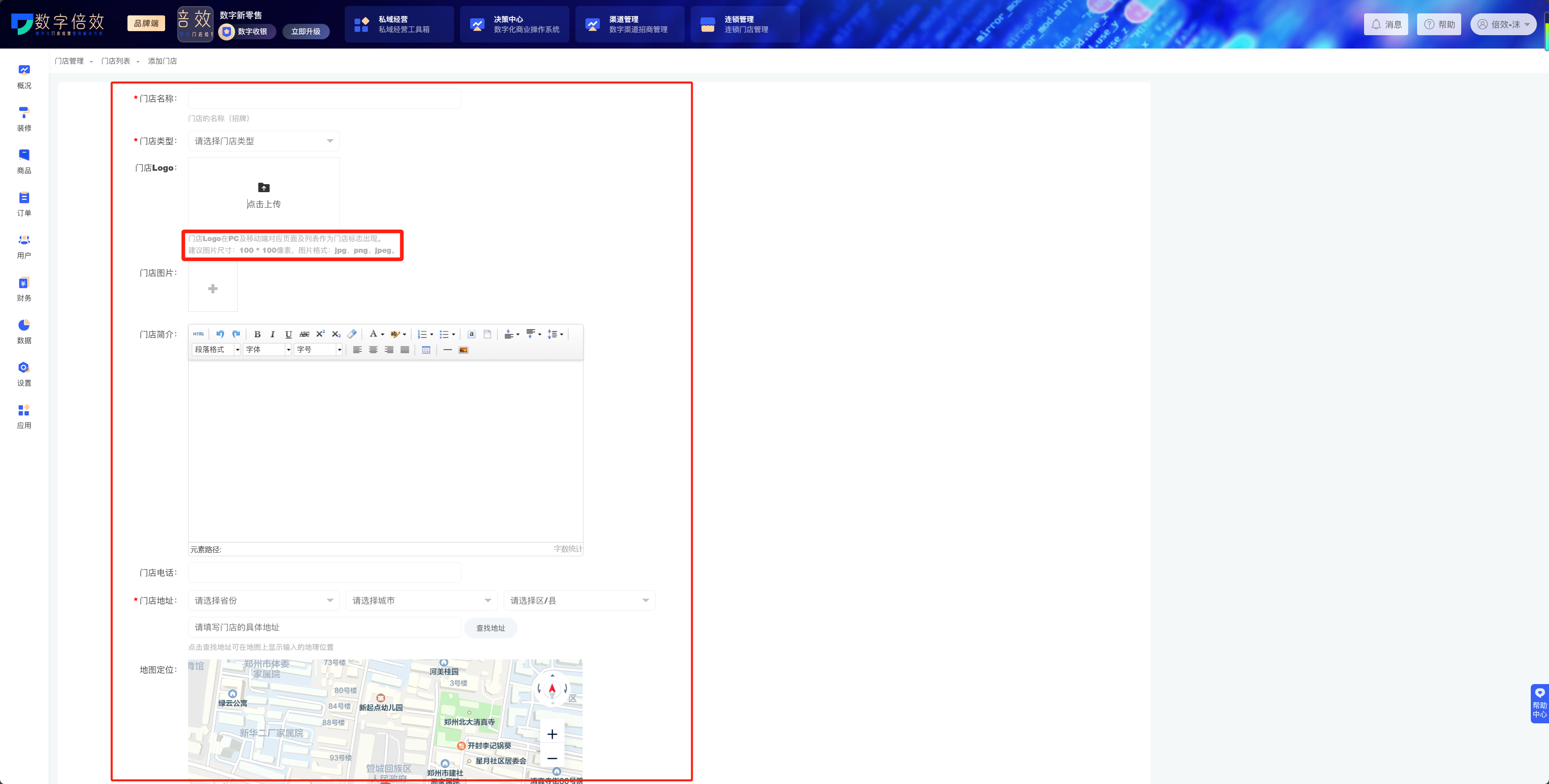Image resolution: width=1549 pixels, height=784 pixels.
Task: Apply strikethrough in the editor toolbar
Action: click(x=304, y=334)
